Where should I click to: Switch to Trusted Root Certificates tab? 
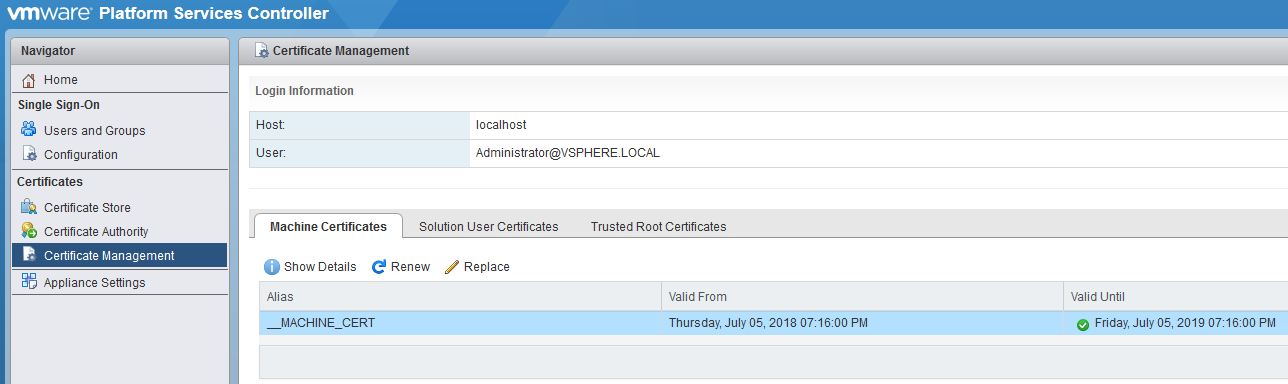[658, 226]
